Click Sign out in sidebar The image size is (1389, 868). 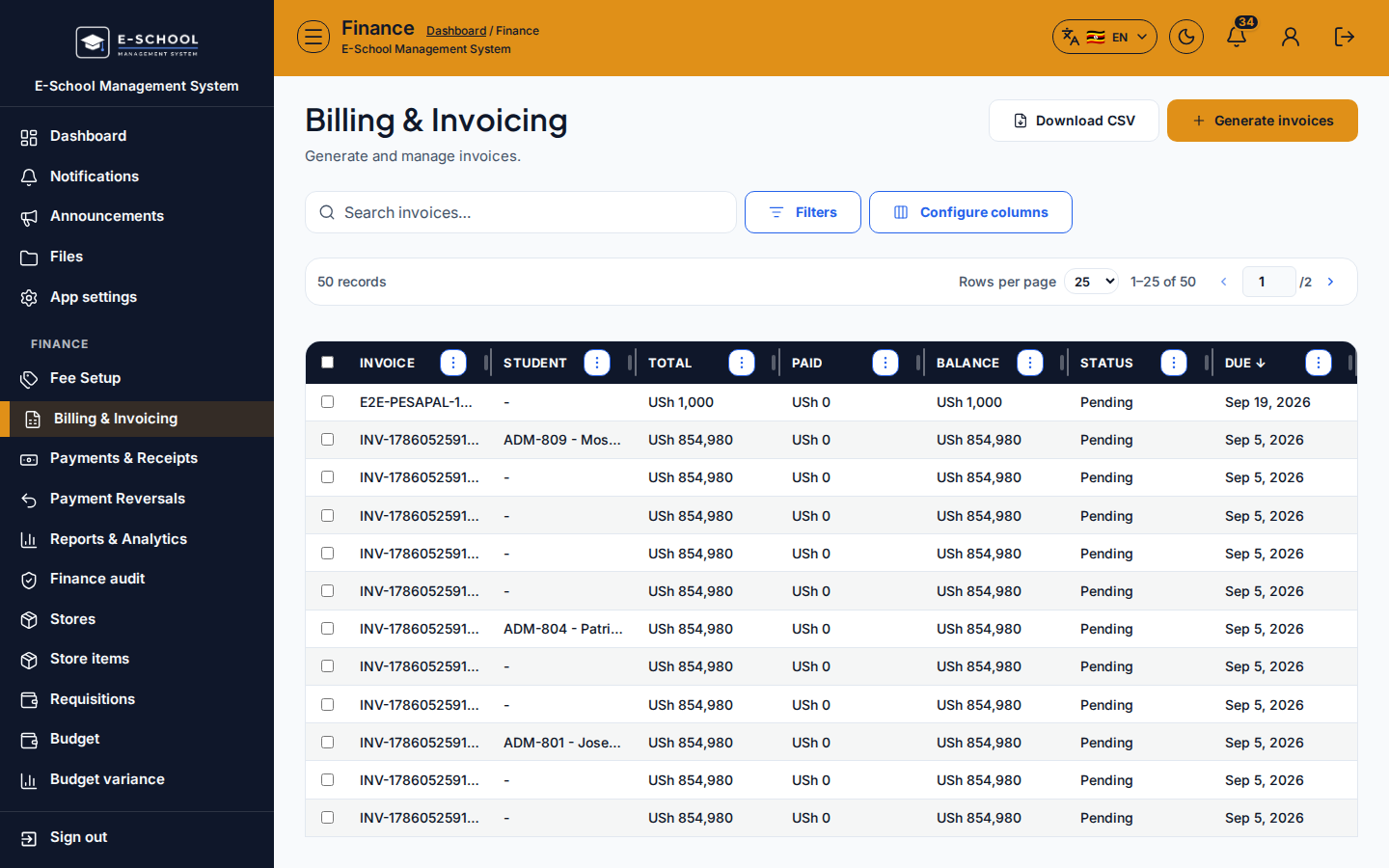[137, 837]
